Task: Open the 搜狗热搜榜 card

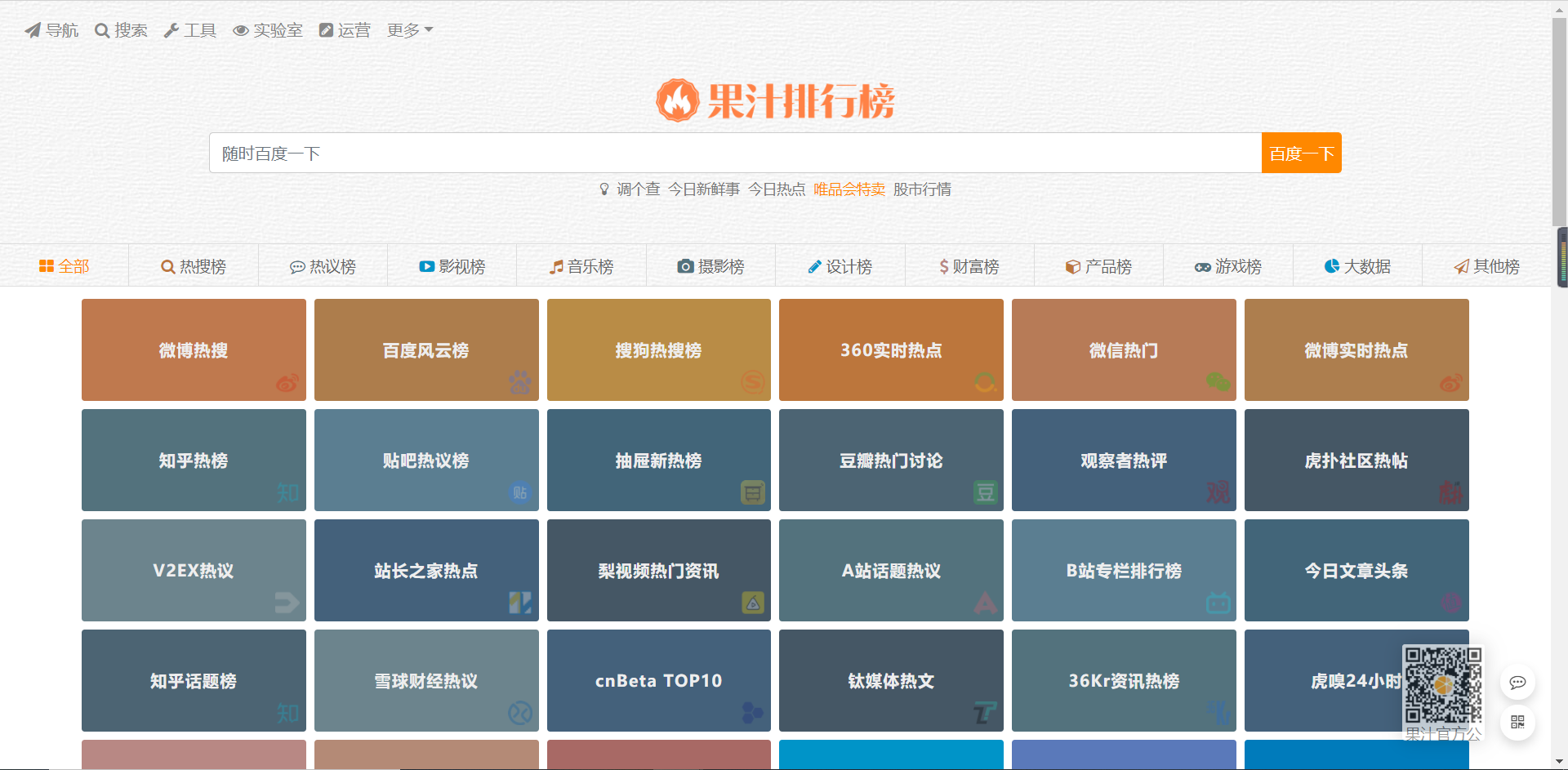Action: point(659,349)
